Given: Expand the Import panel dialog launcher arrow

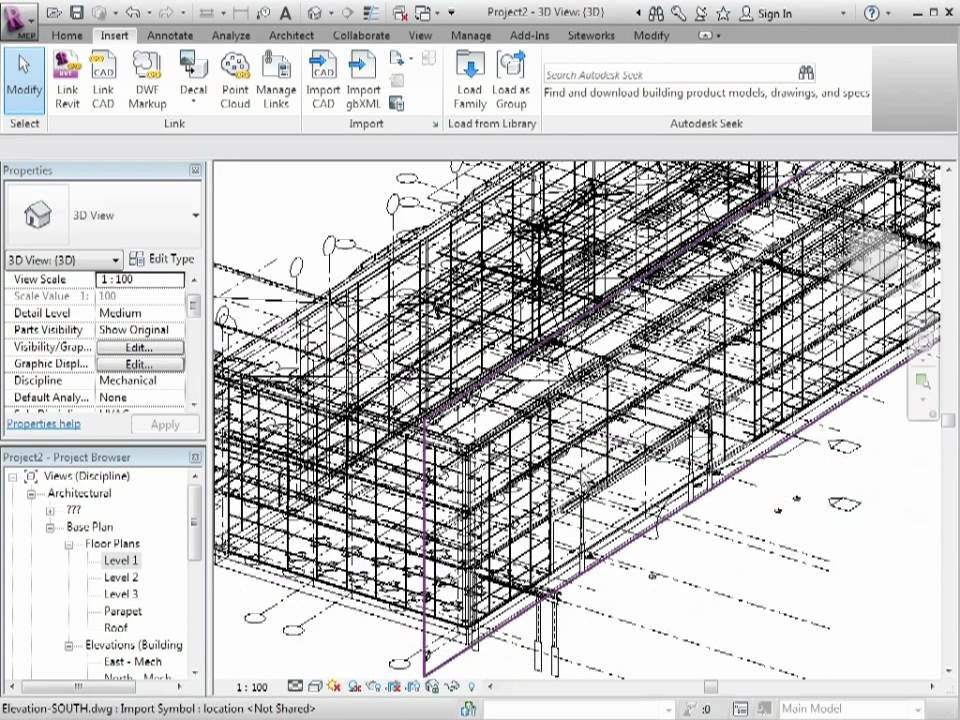Looking at the screenshot, I should coord(435,124).
